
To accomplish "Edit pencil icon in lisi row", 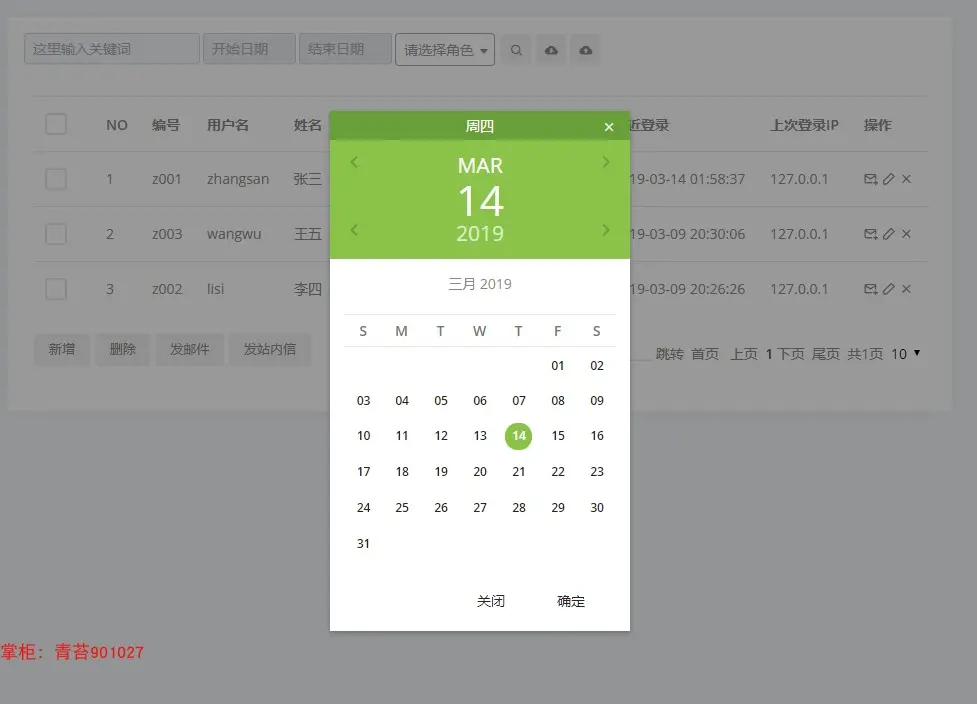I will point(889,289).
